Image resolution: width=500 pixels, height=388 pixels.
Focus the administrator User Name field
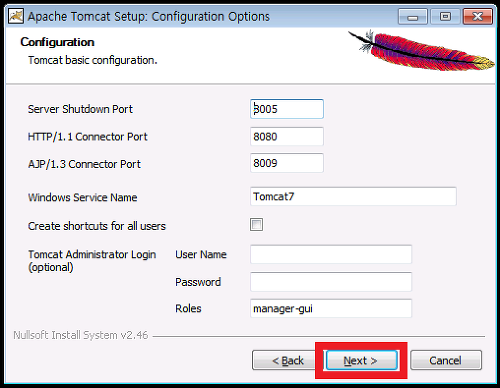point(331,254)
